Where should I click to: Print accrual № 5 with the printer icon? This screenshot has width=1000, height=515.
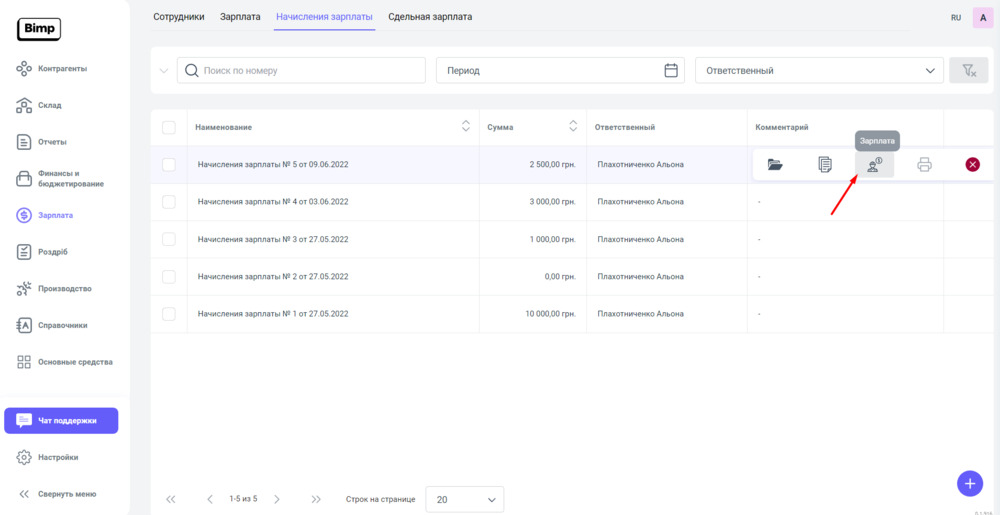click(x=924, y=165)
